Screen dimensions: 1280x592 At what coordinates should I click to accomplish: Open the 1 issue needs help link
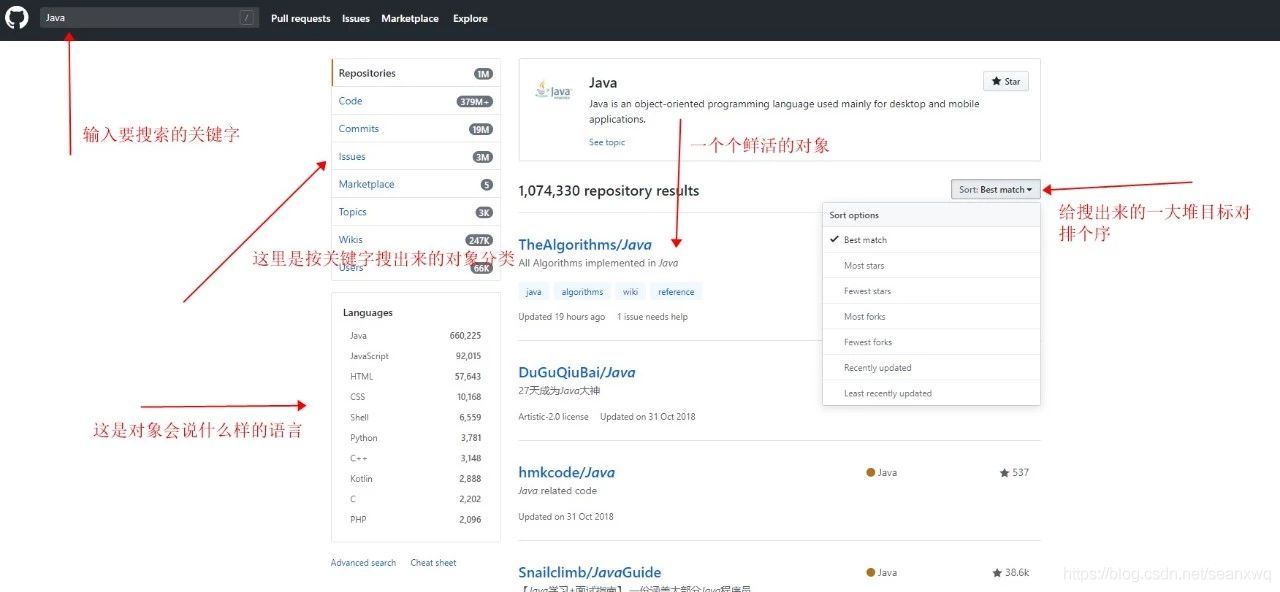coord(652,317)
